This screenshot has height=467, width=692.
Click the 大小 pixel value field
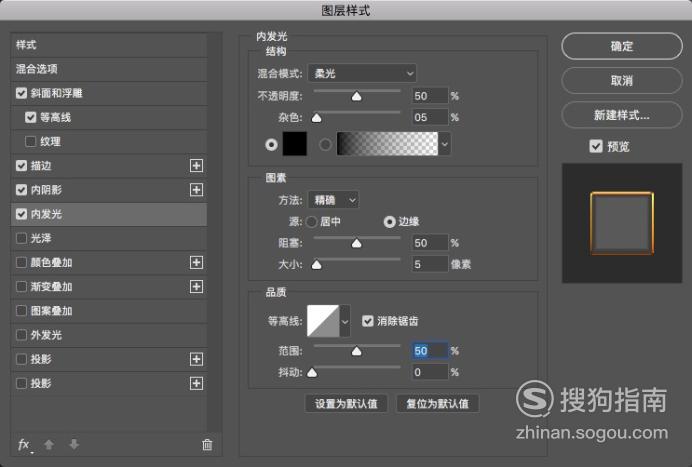coord(430,264)
